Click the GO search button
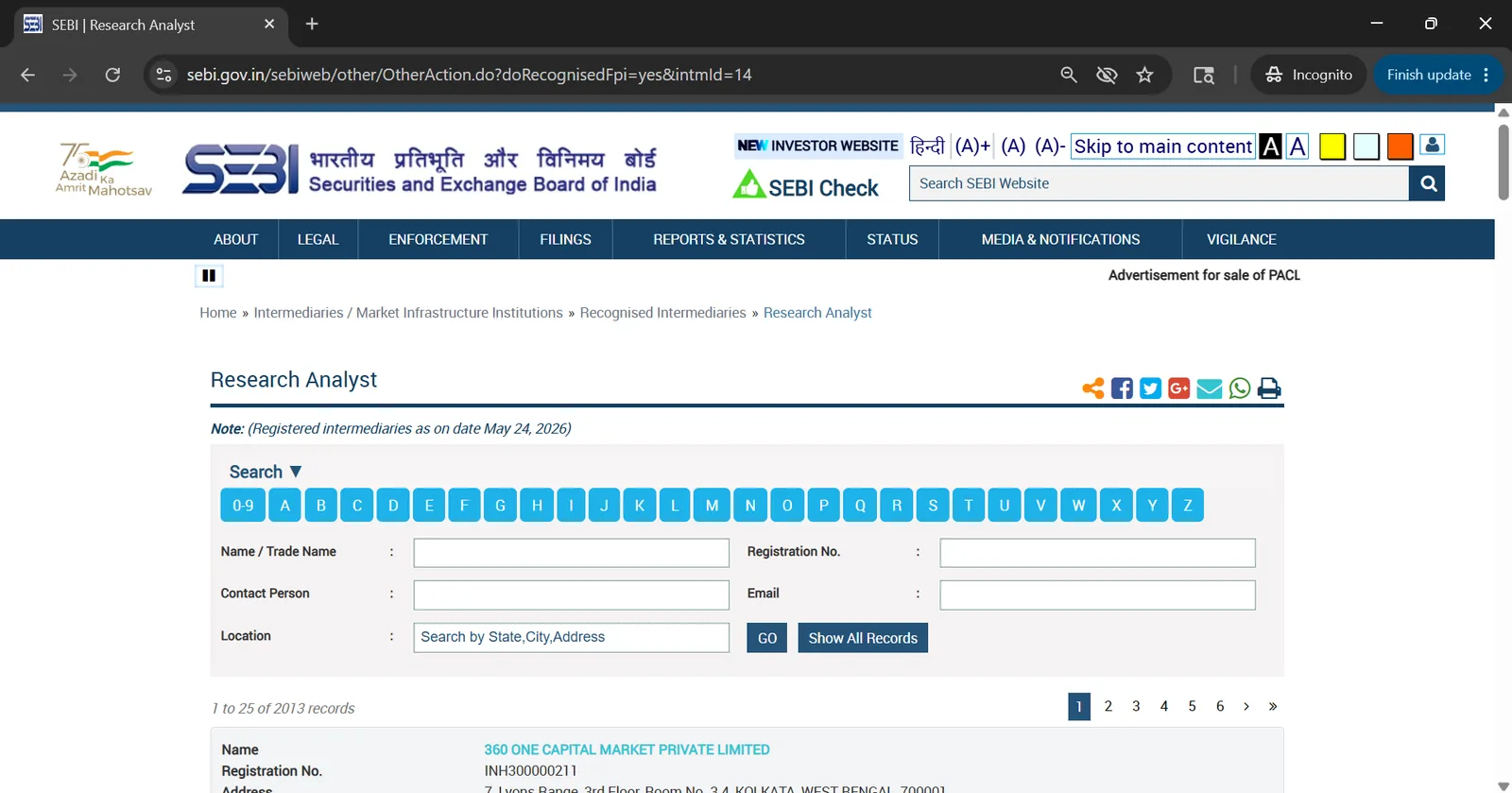 coord(767,638)
